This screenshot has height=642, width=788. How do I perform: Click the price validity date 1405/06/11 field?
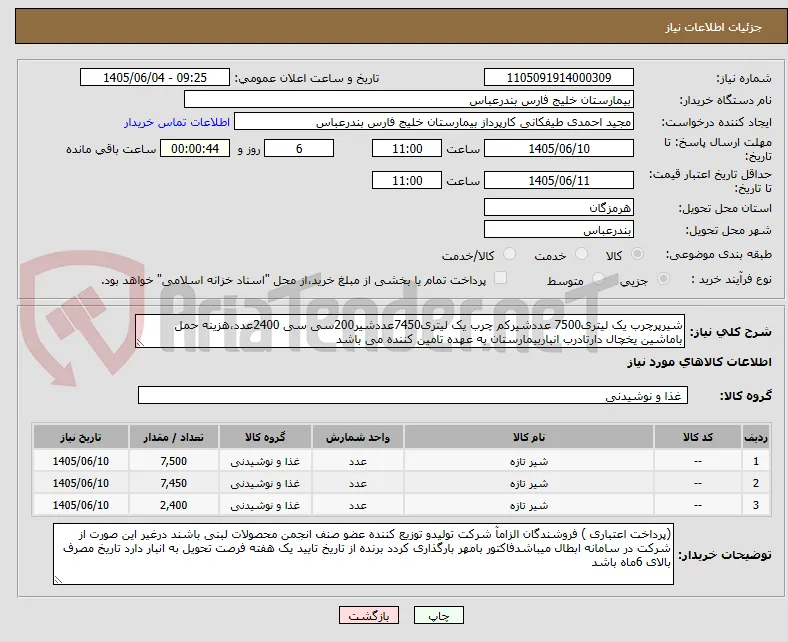coord(559,180)
